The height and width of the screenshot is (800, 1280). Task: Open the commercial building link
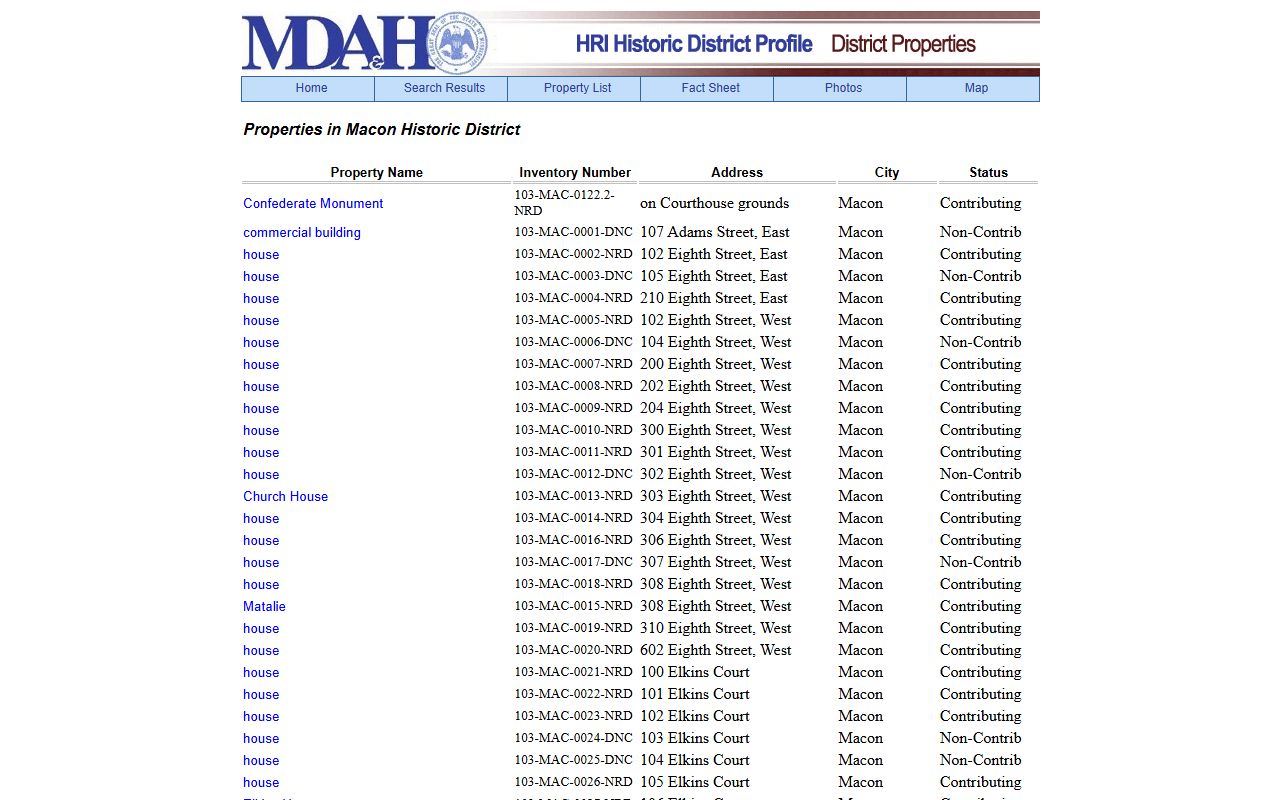coord(302,232)
